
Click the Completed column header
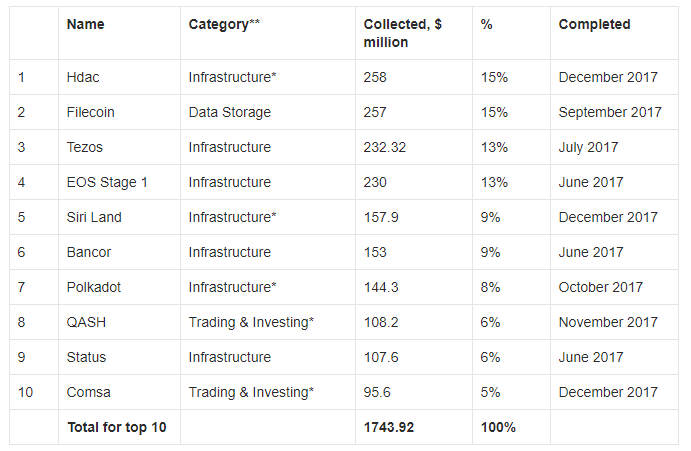coord(594,24)
